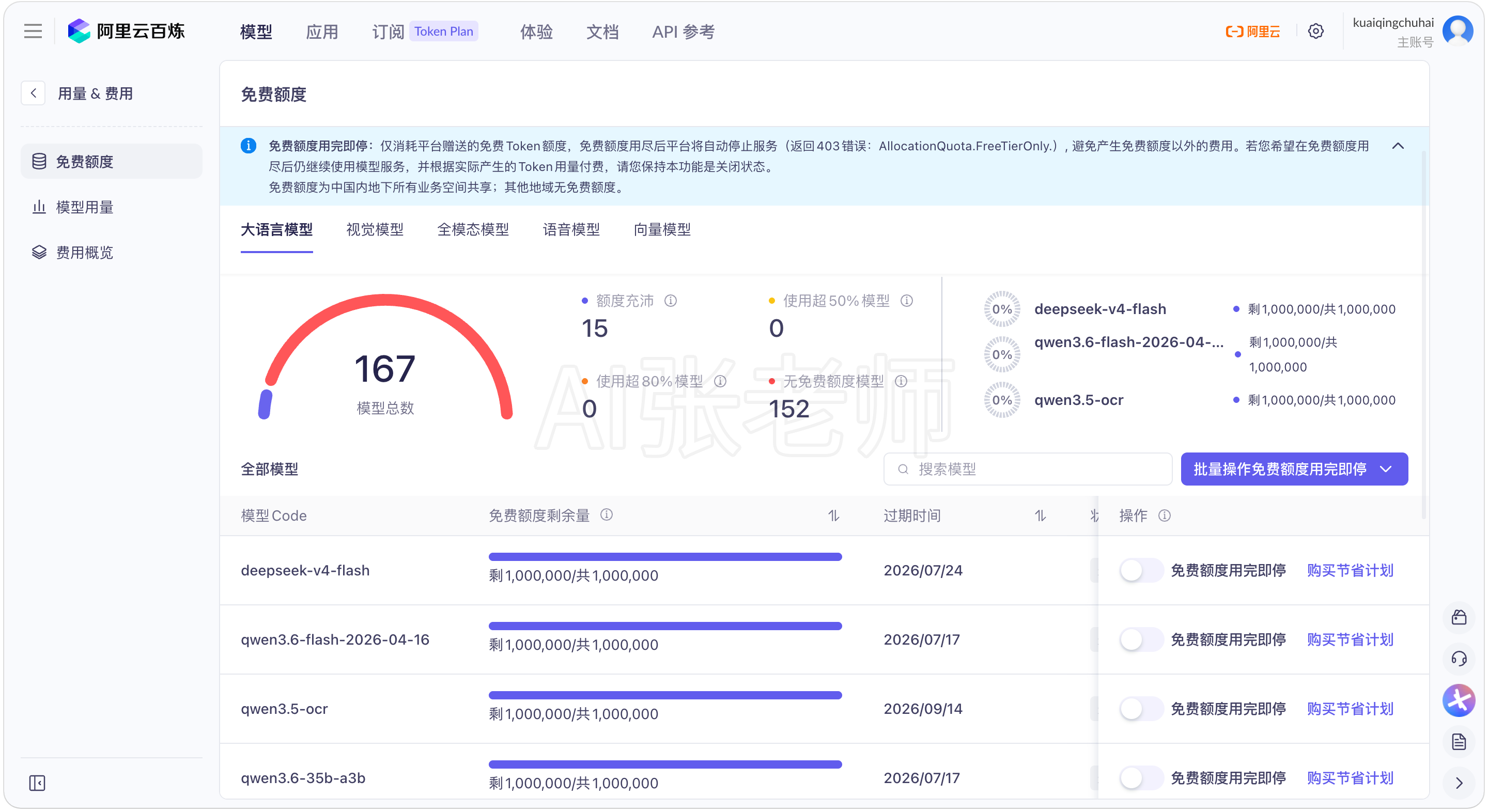Viewport: 1488px width, 812px height.
Task: Click expiry date 2026/09/14
Action: (x=922, y=708)
